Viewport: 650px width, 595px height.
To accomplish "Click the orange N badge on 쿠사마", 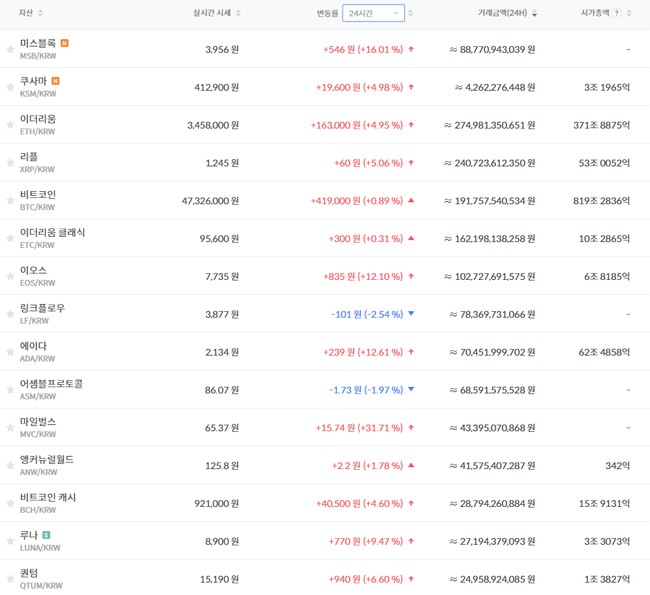I will coord(55,81).
